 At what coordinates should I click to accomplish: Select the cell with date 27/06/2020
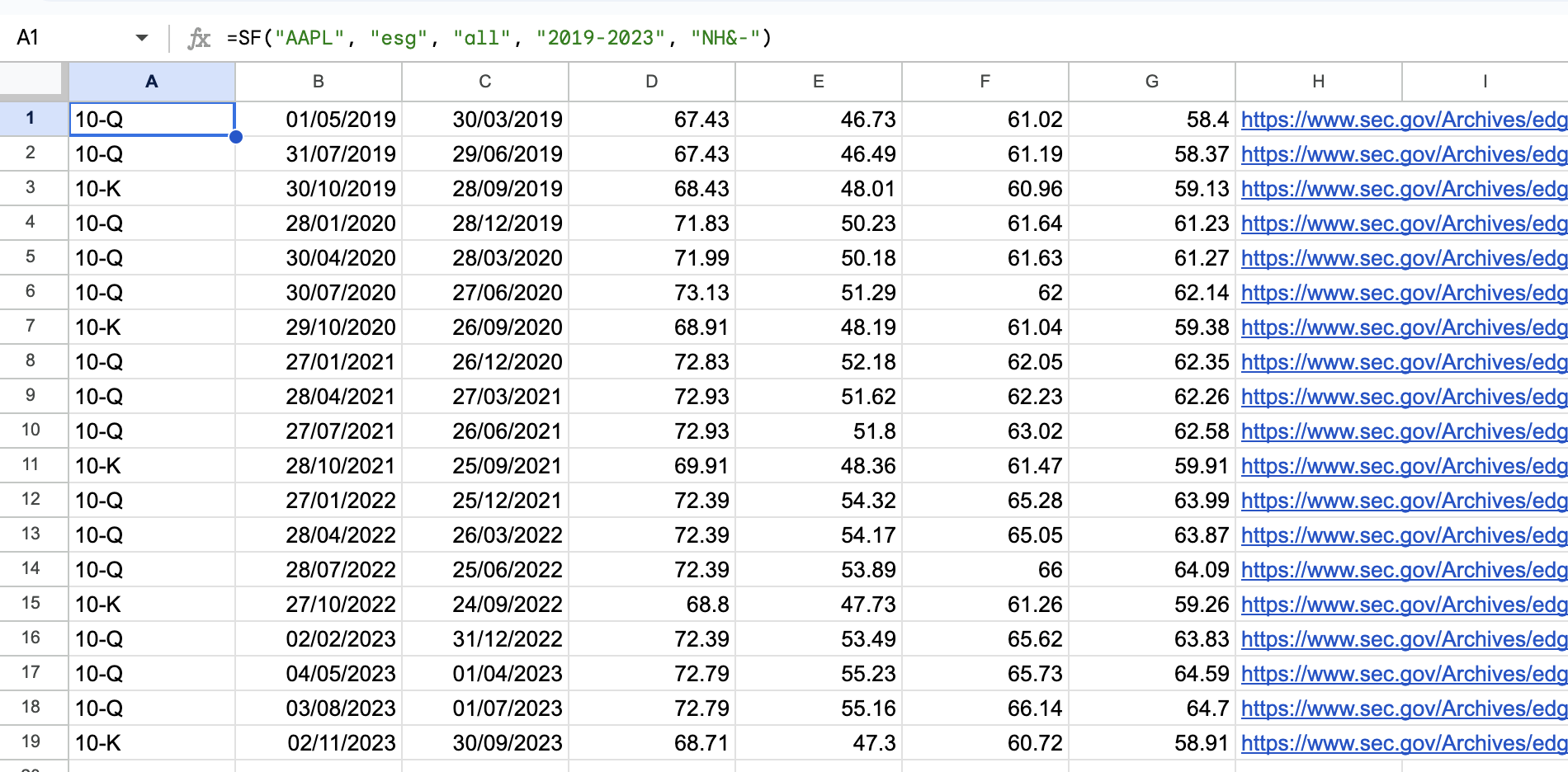485,292
